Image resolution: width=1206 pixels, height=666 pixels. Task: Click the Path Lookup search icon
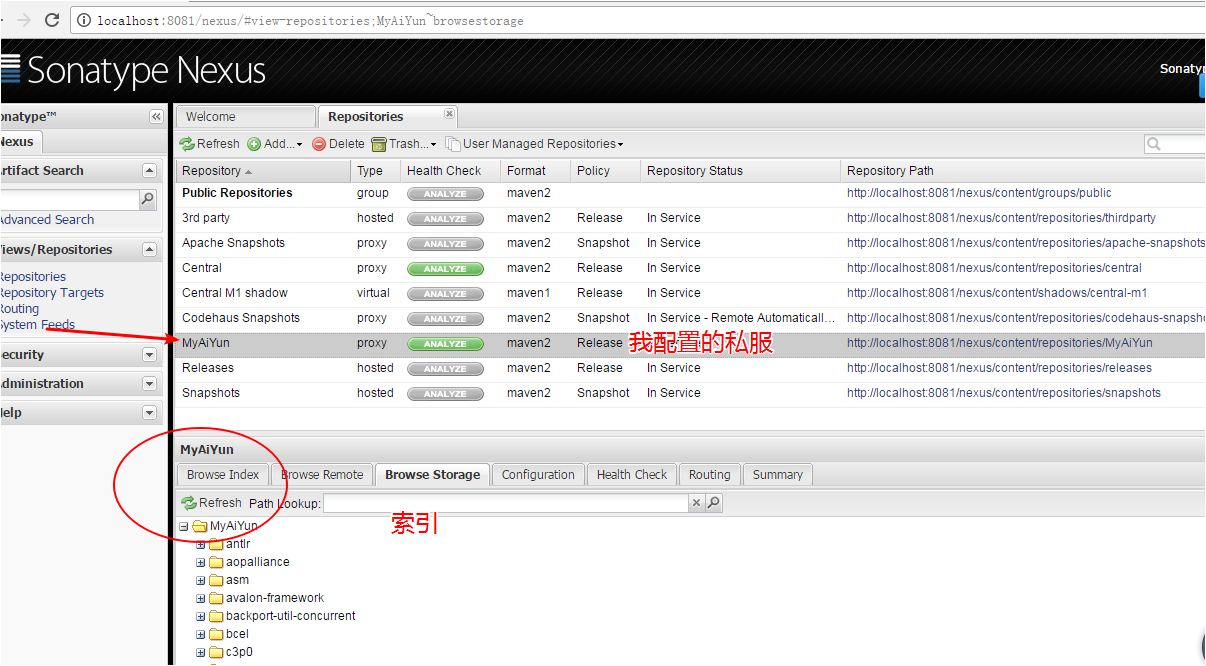coord(714,503)
